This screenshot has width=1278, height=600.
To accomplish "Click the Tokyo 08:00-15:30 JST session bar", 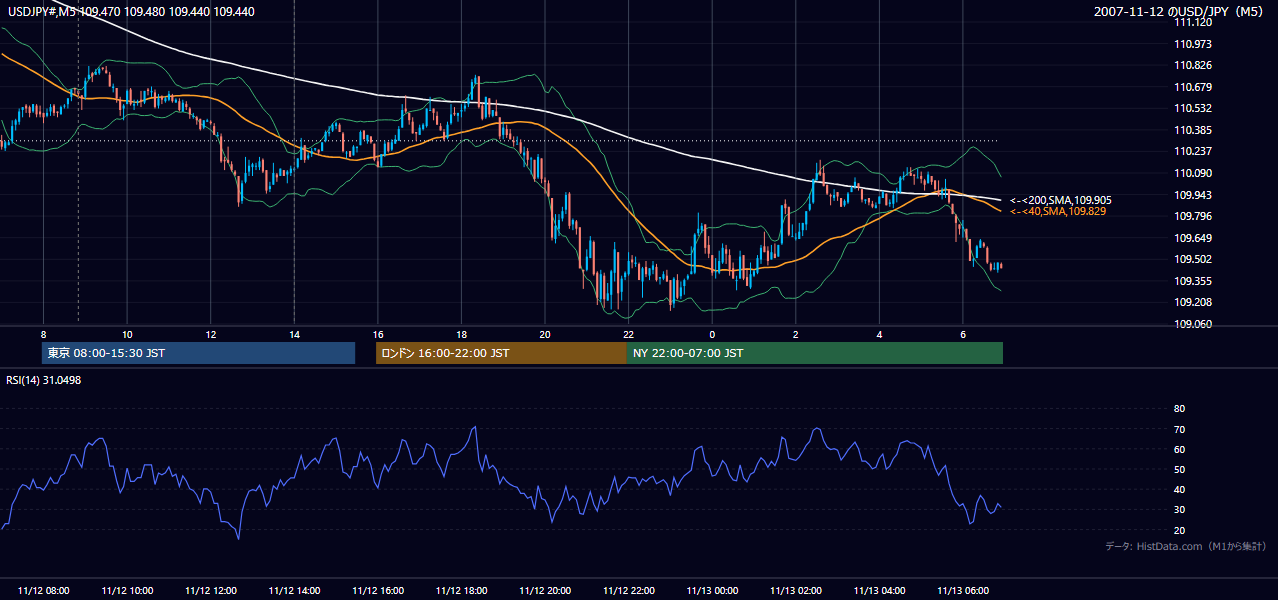I will (199, 353).
